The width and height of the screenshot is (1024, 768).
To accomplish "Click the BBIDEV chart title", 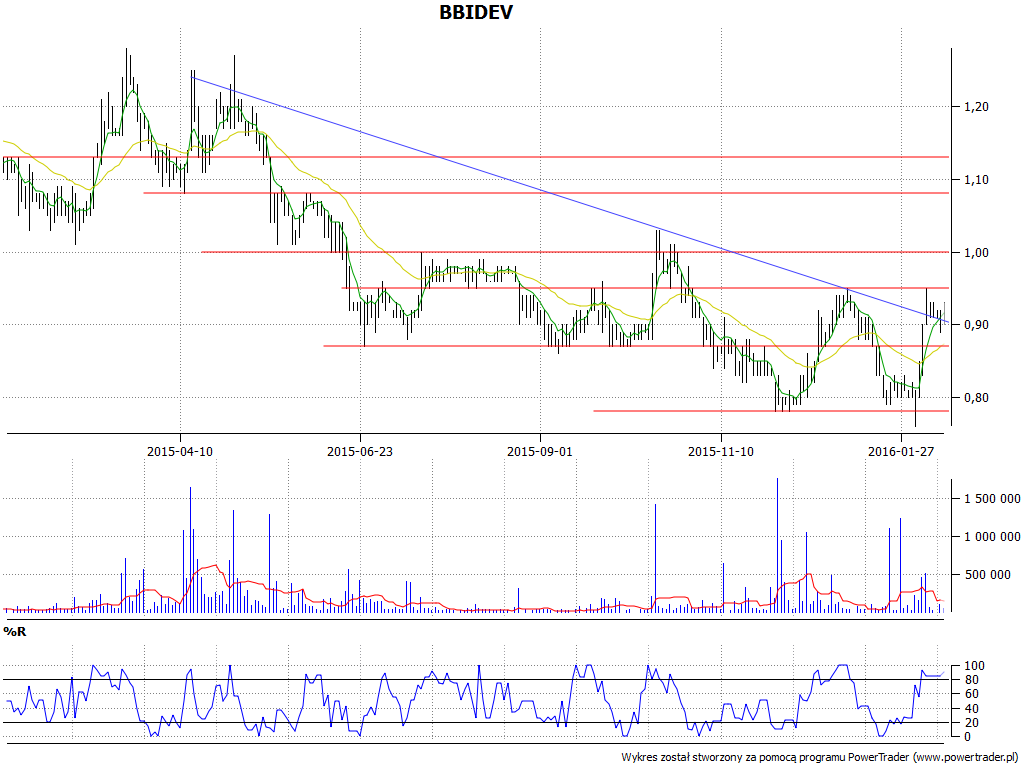I will pyautogui.click(x=476, y=12).
